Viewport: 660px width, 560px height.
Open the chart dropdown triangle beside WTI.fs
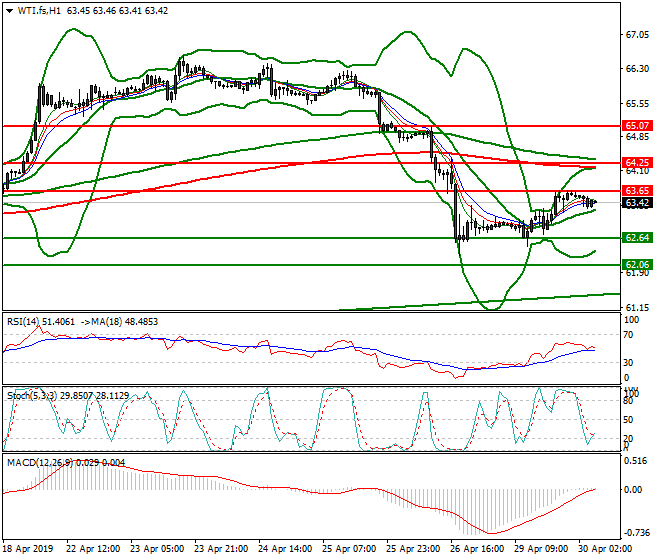pos(10,11)
